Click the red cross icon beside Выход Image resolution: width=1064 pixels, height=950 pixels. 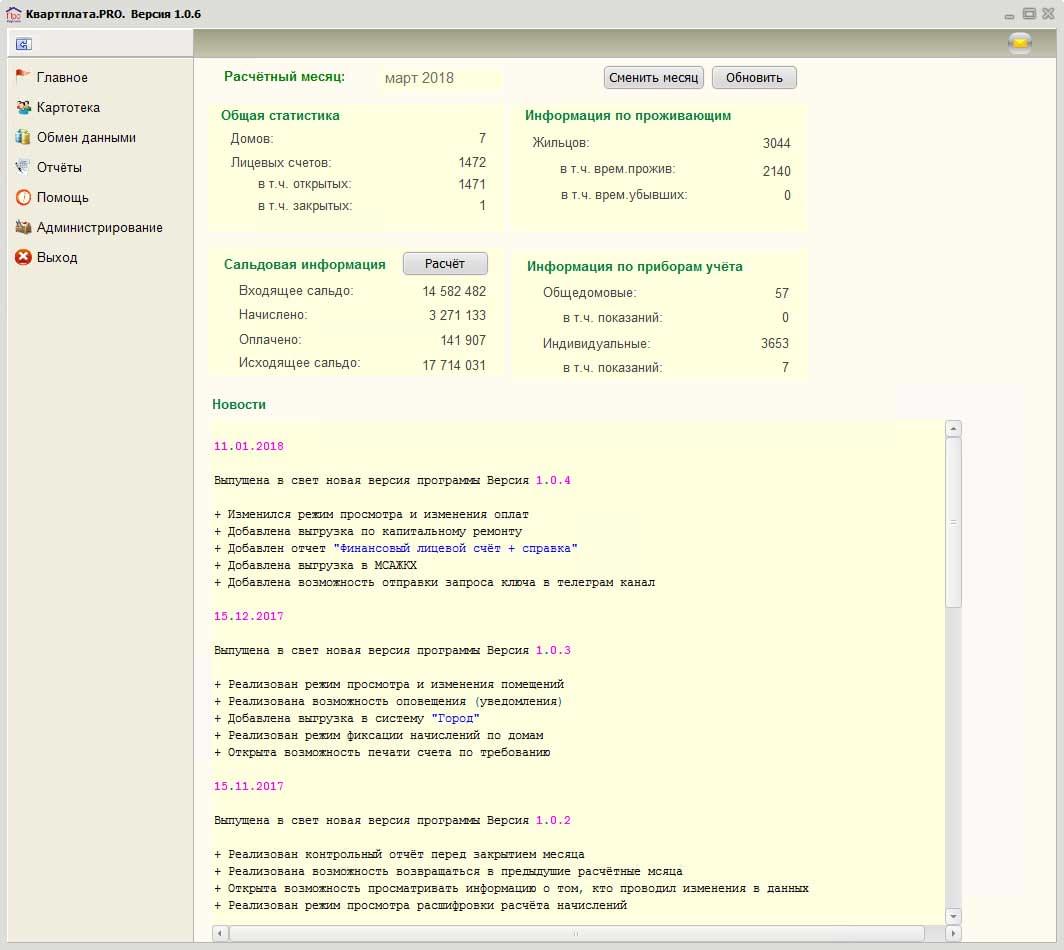pos(23,257)
